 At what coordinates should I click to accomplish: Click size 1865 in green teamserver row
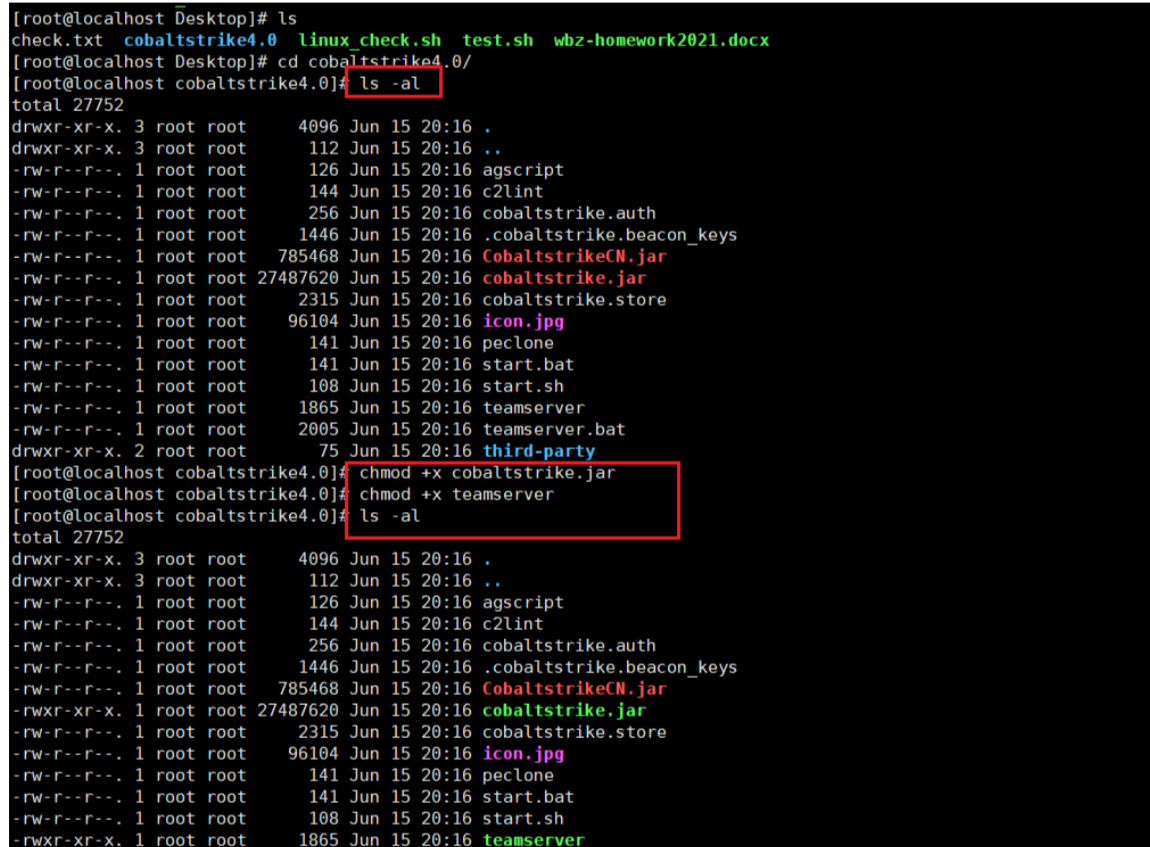click(318, 839)
